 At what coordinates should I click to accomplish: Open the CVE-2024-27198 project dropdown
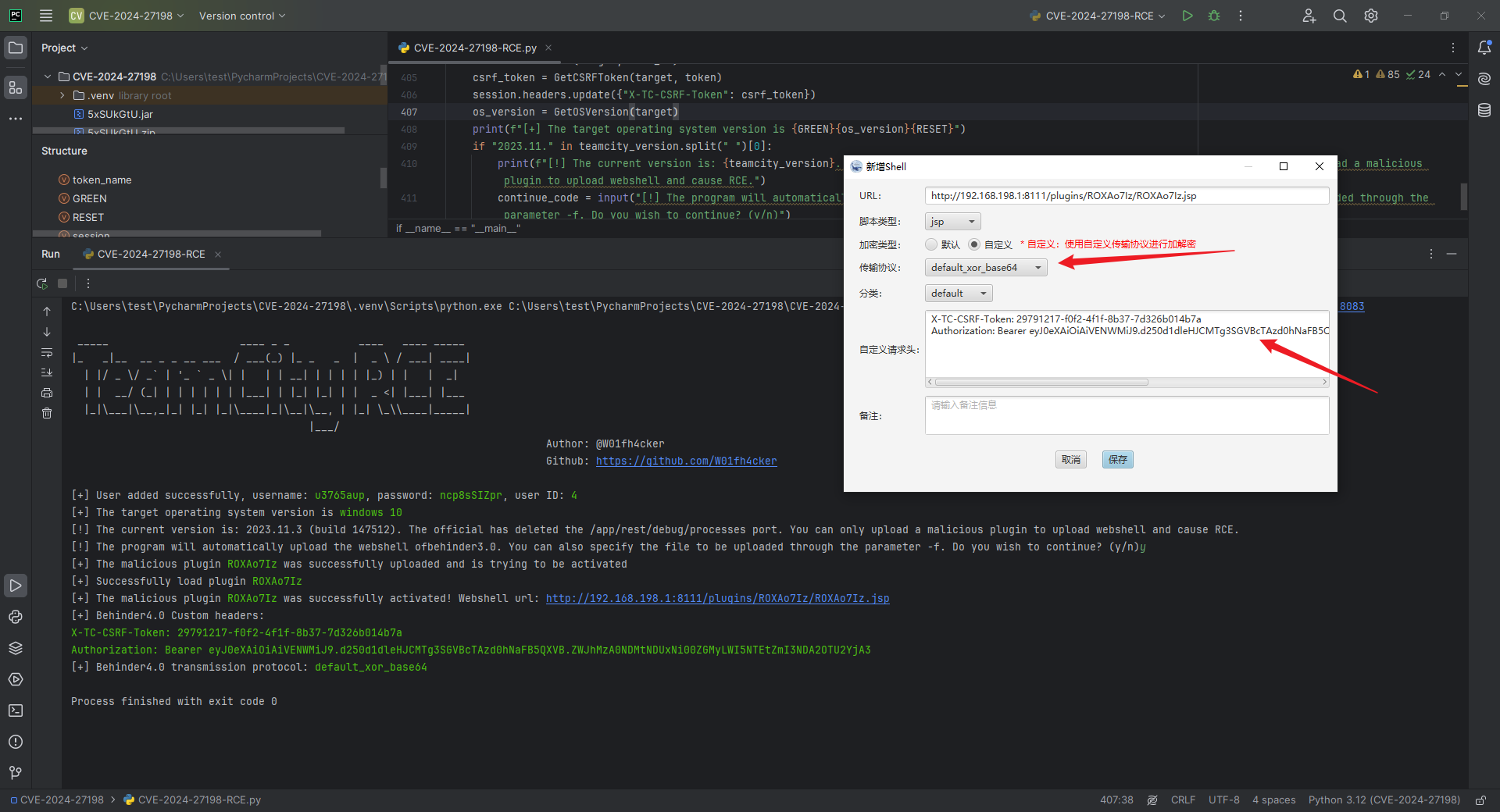pos(127,16)
